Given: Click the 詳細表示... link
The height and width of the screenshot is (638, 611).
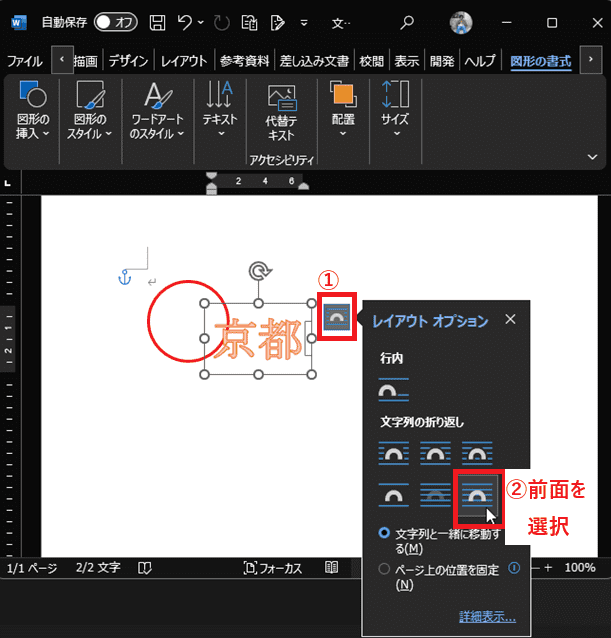Looking at the screenshot, I should (x=487, y=617).
